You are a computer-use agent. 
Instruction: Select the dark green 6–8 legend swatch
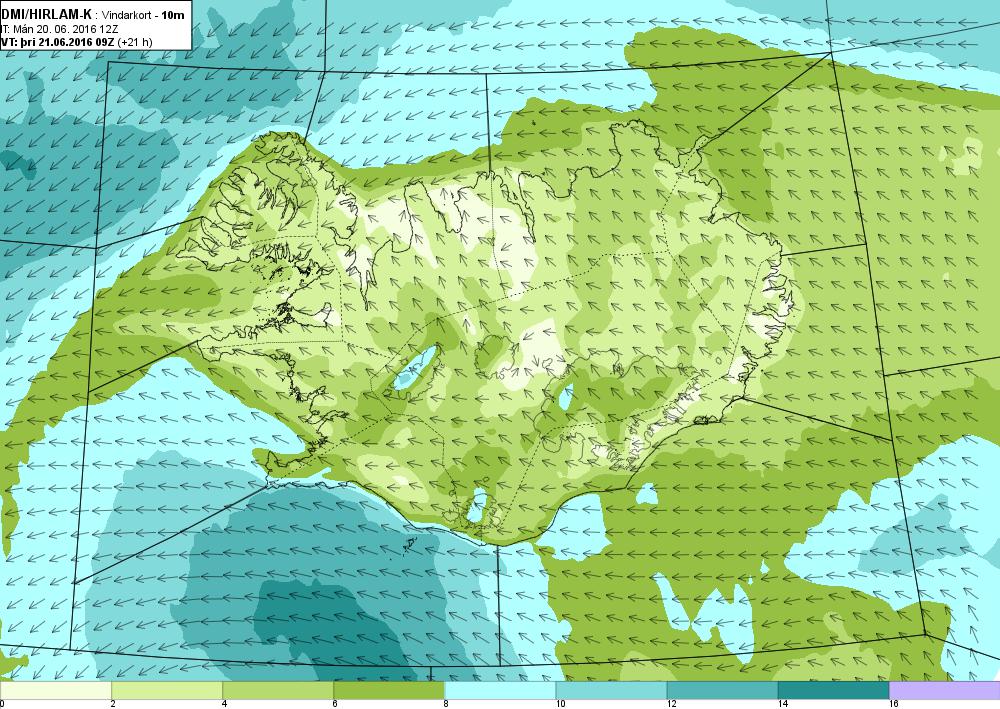pyautogui.click(x=389, y=690)
